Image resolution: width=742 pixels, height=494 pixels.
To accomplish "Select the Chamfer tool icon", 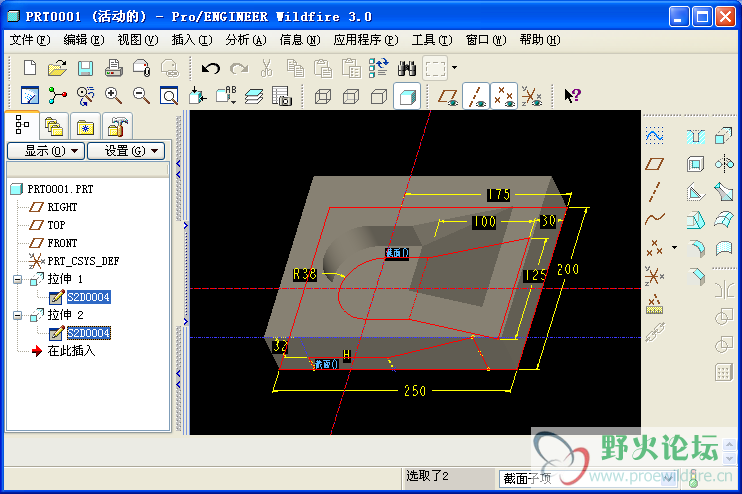I will (696, 276).
